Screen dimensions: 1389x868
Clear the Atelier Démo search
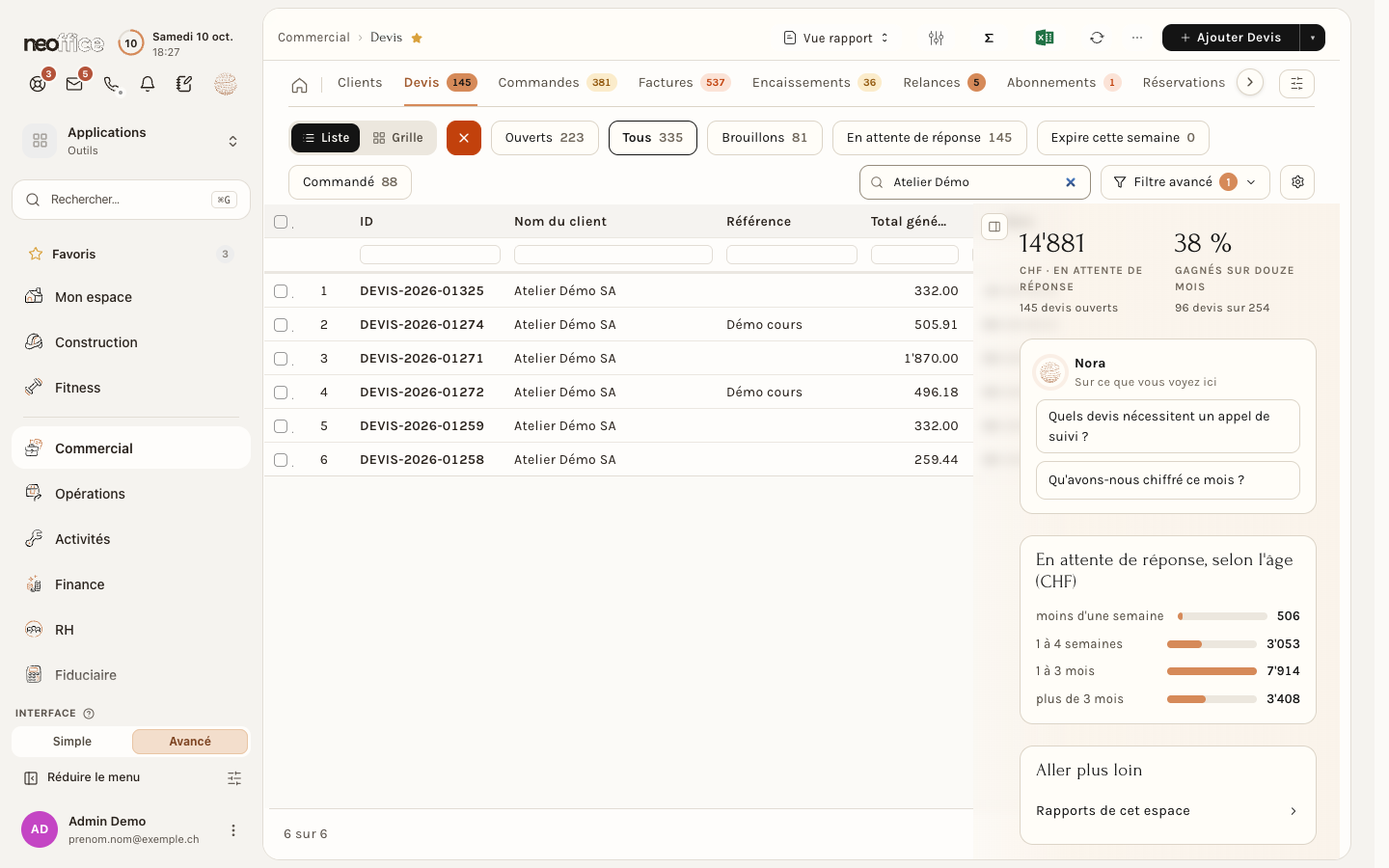click(x=1071, y=182)
